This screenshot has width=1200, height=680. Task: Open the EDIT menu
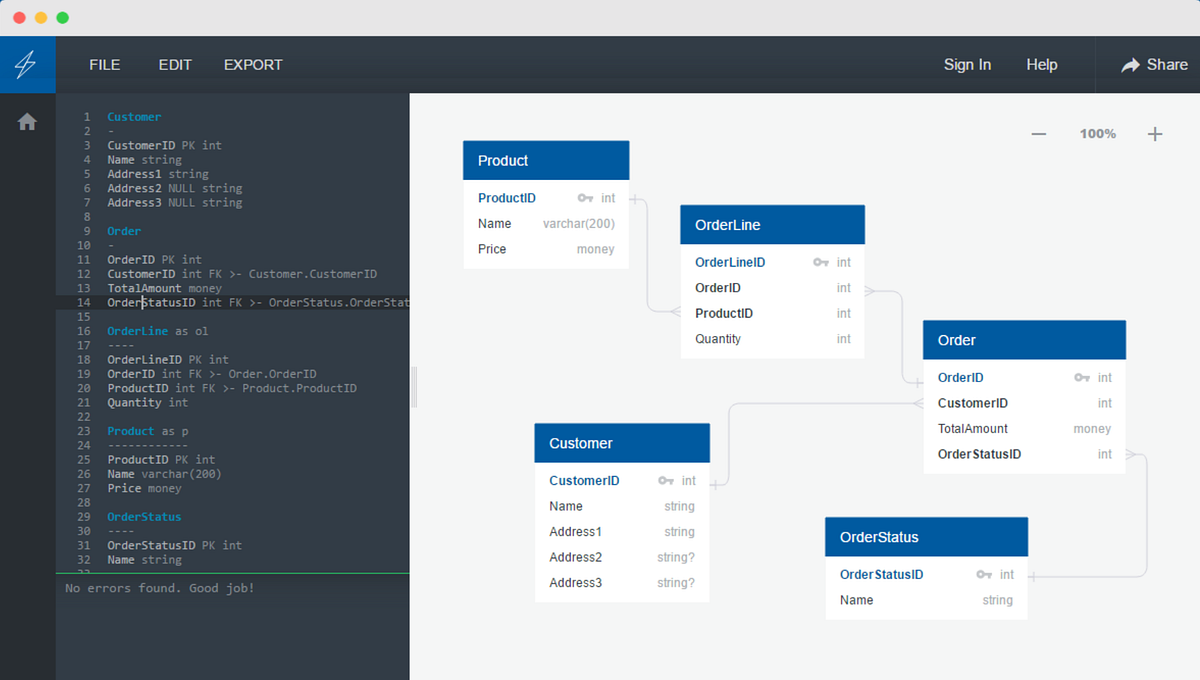(x=175, y=64)
